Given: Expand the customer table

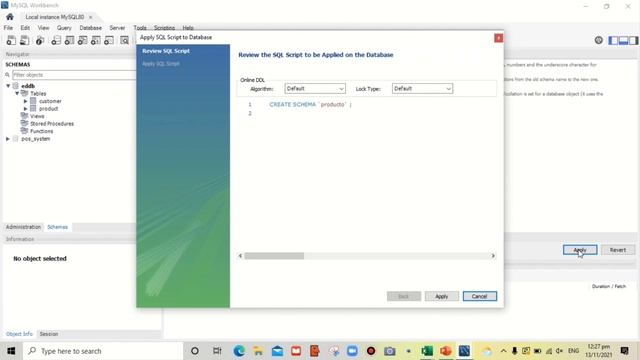Looking at the screenshot, I should 25,101.
